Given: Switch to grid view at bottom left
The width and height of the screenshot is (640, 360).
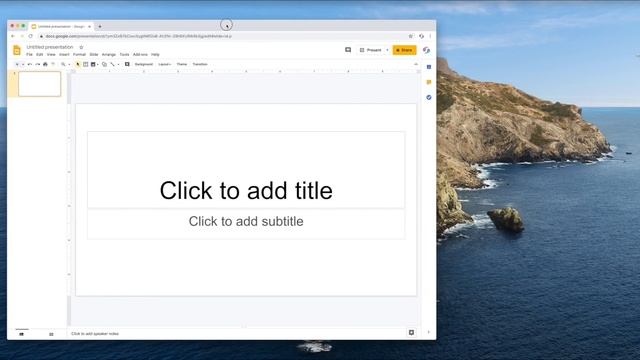Looking at the screenshot, I should pyautogui.click(x=51, y=334).
